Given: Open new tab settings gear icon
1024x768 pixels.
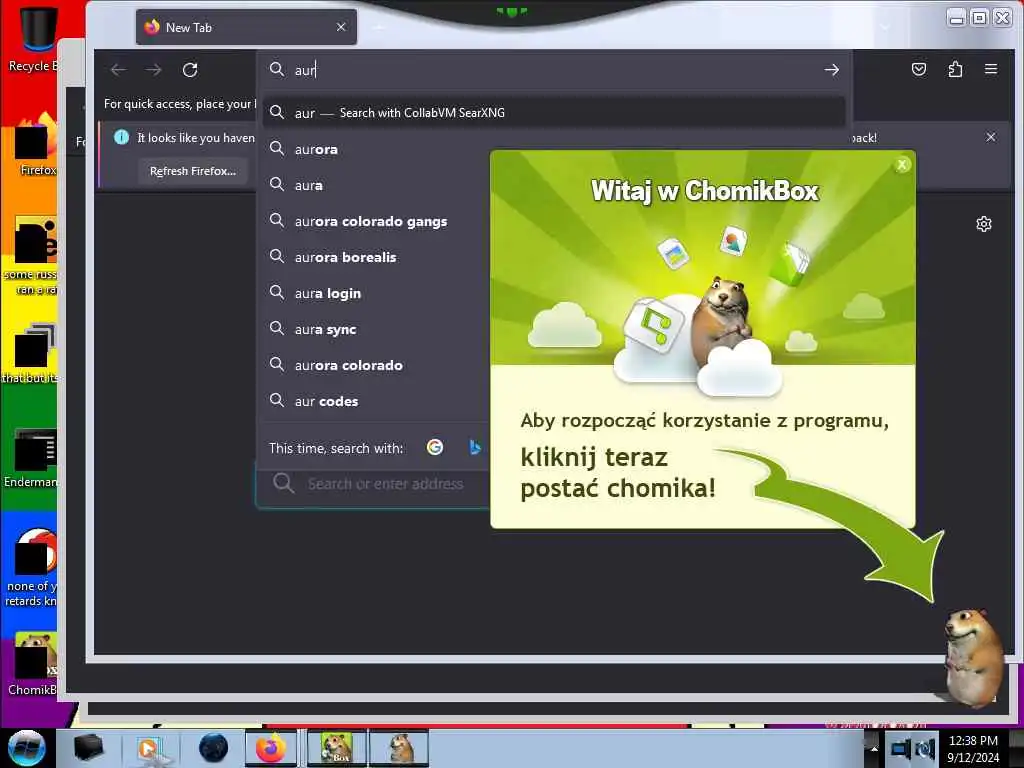Looking at the screenshot, I should coord(984,224).
